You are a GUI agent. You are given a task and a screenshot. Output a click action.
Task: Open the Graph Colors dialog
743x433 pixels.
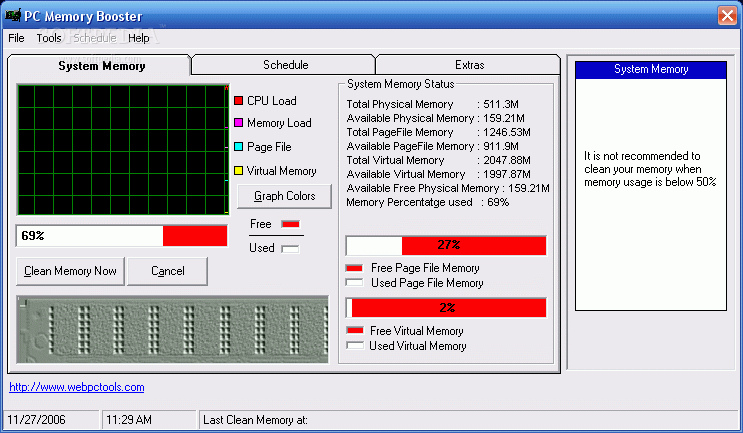(284, 196)
